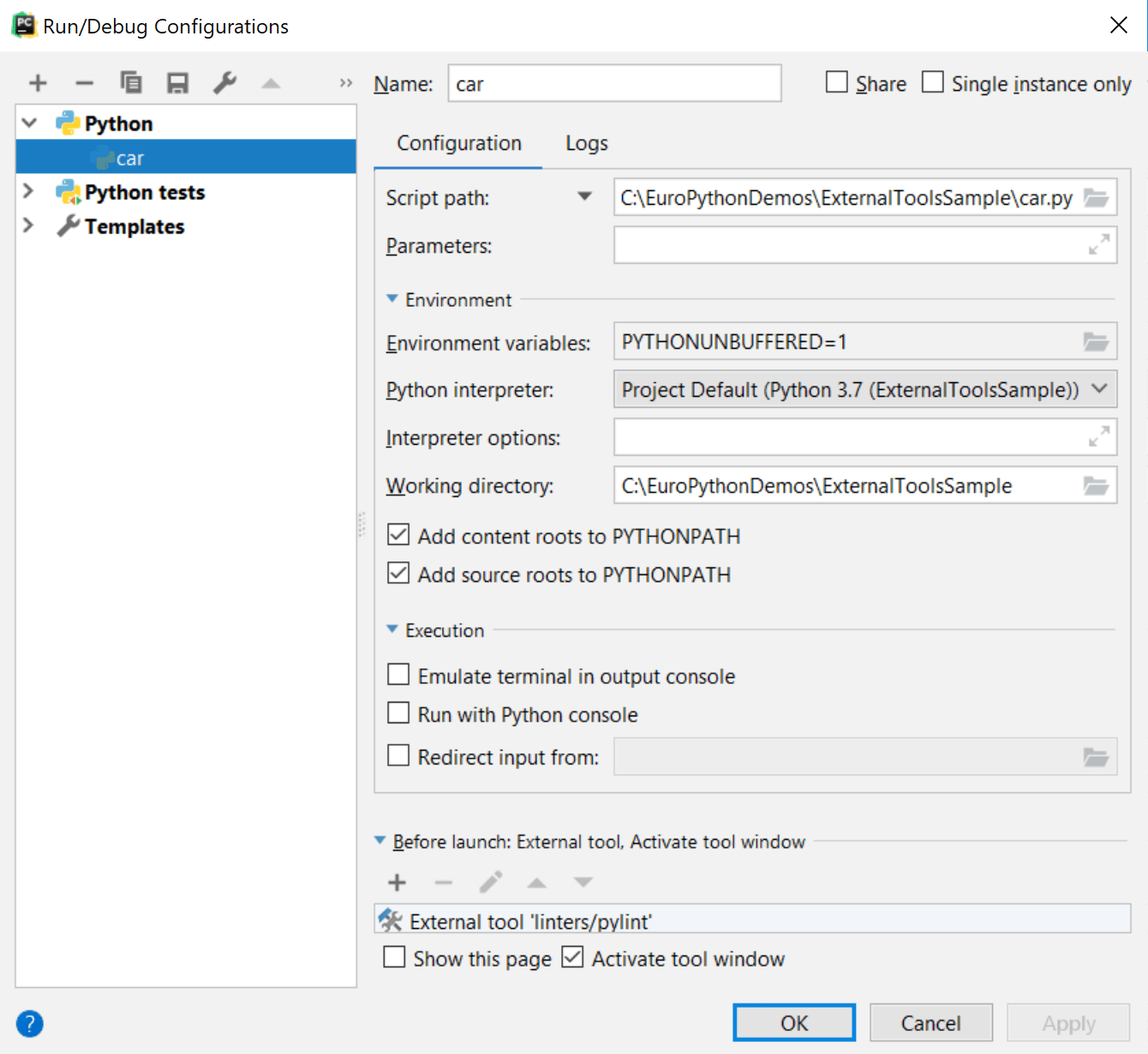
Task: Remove the selected configuration
Action: tap(84, 82)
